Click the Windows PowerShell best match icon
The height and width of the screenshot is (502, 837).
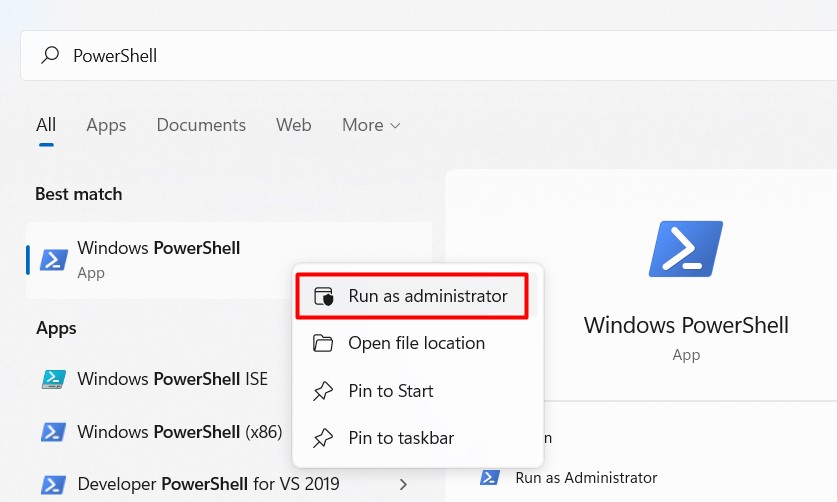click(x=54, y=260)
